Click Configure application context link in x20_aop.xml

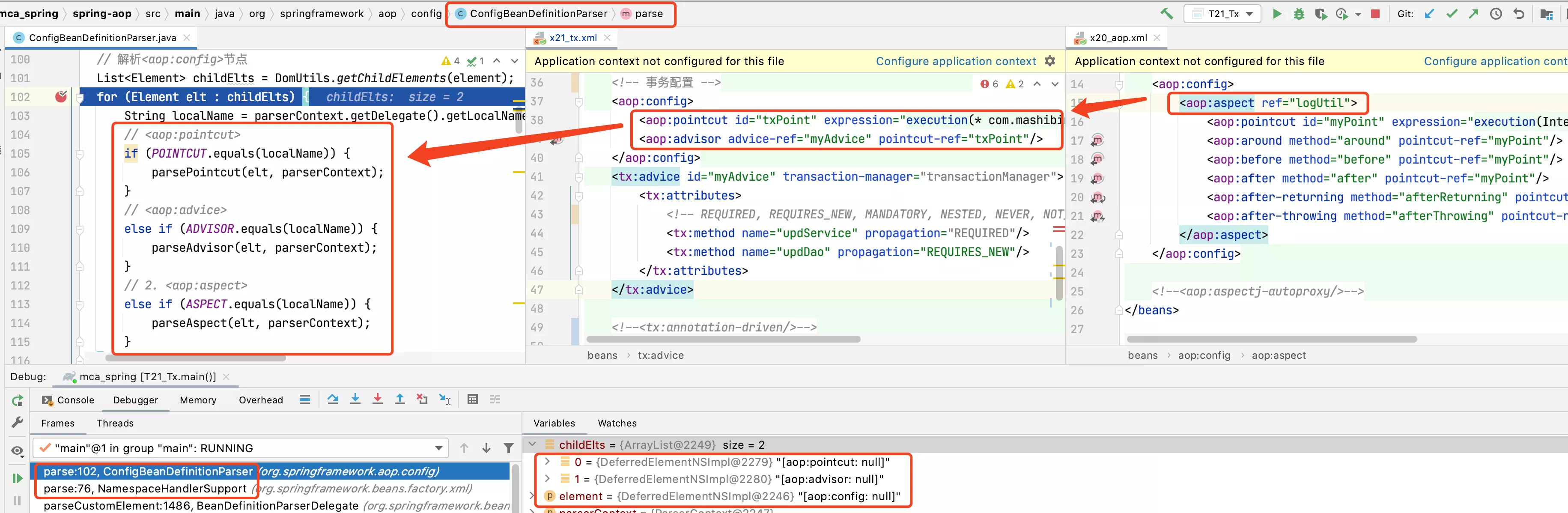coord(1496,62)
